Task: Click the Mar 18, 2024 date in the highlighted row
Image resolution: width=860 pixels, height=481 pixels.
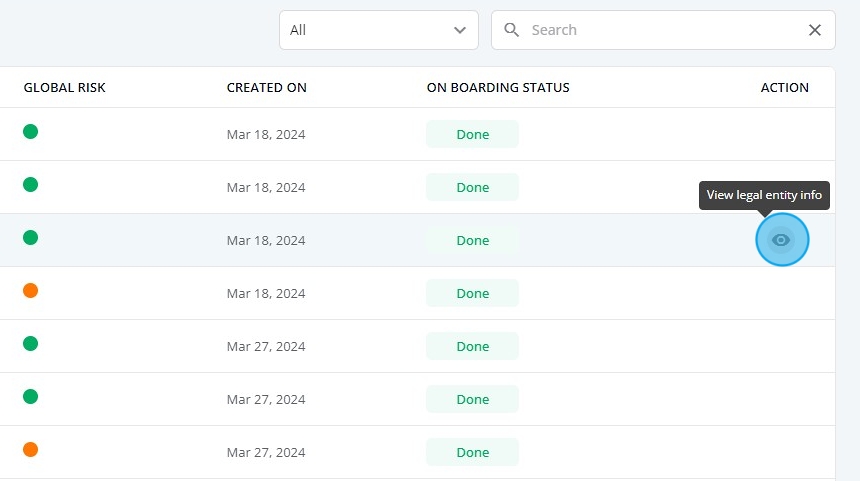Action: [266, 240]
